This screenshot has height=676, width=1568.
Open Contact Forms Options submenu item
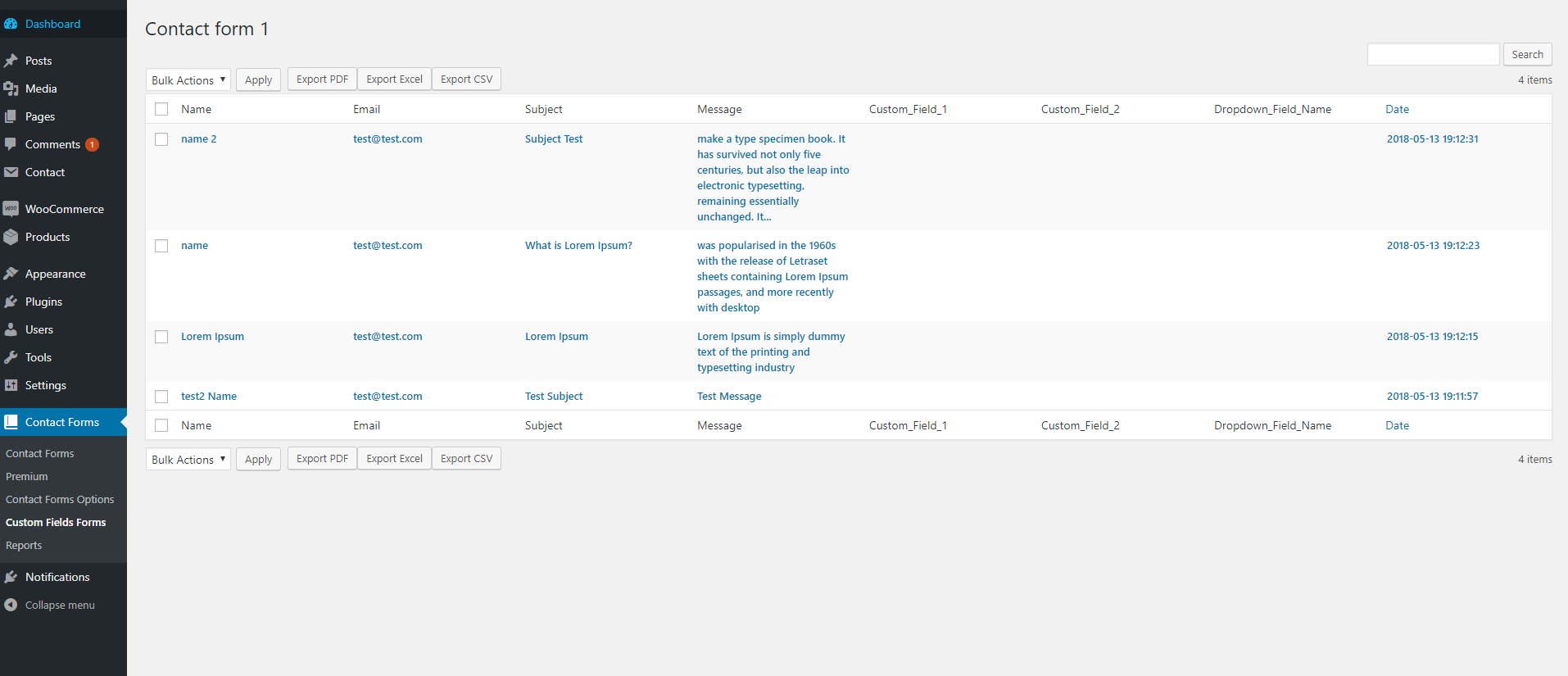(x=60, y=499)
